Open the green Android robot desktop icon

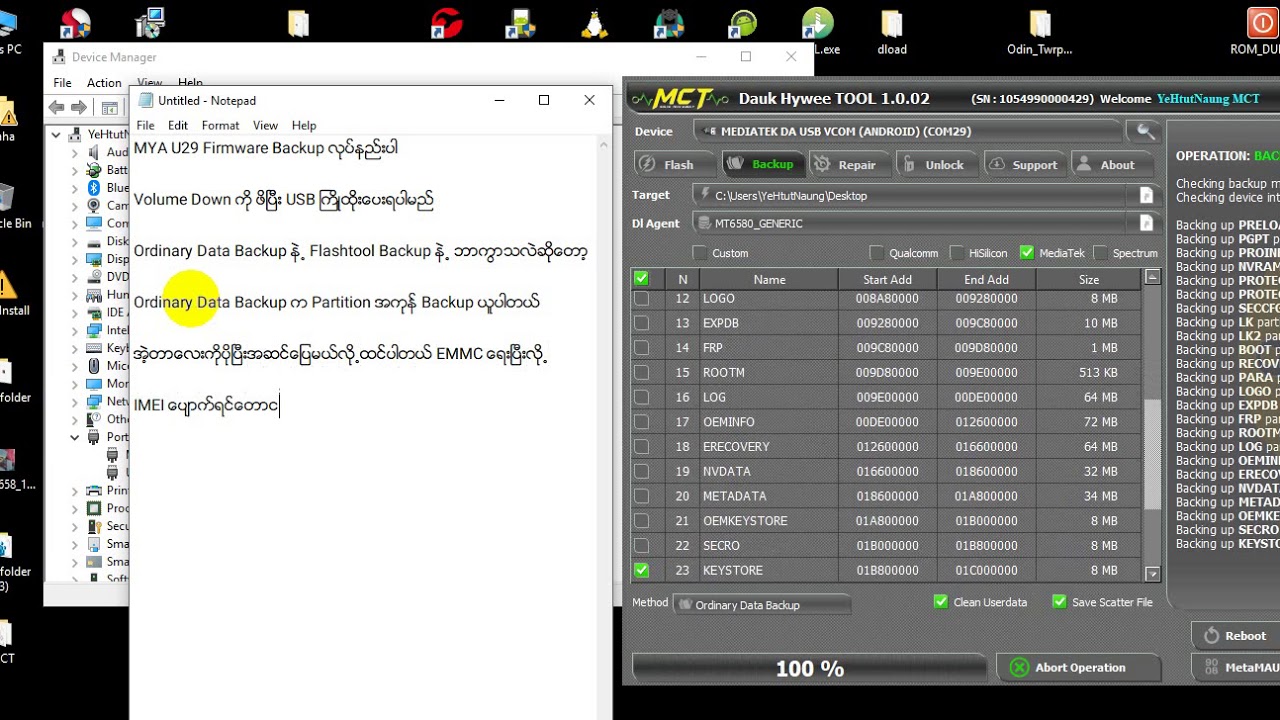point(743,24)
